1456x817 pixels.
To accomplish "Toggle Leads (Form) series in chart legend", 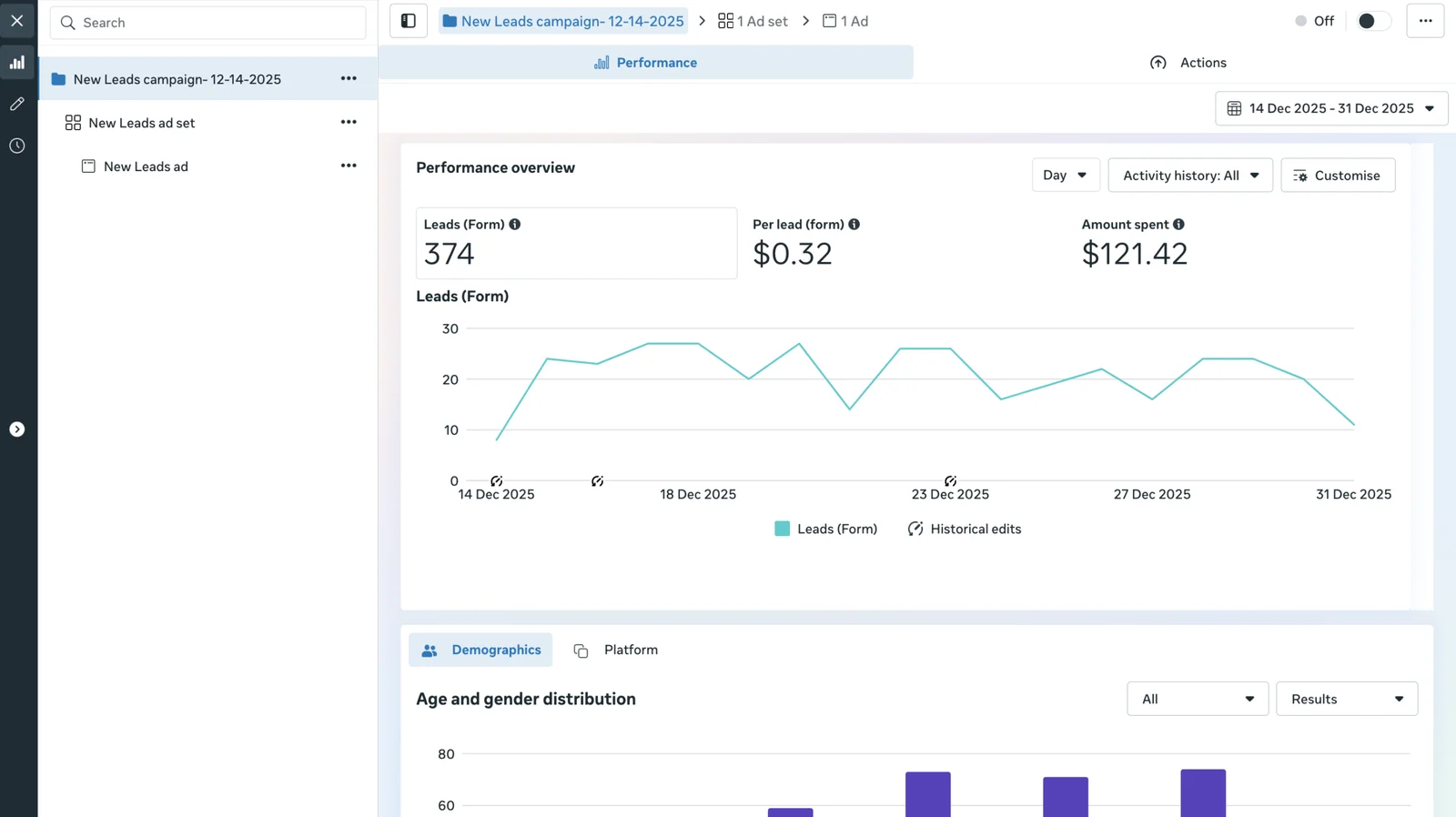I will pos(825,530).
